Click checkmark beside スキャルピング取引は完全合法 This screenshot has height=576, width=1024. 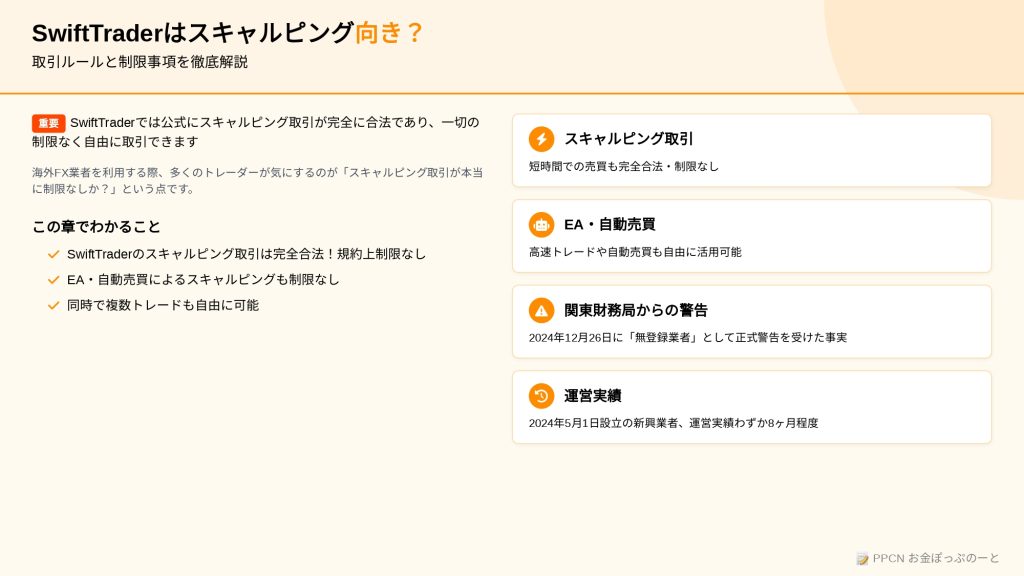[x=54, y=254]
